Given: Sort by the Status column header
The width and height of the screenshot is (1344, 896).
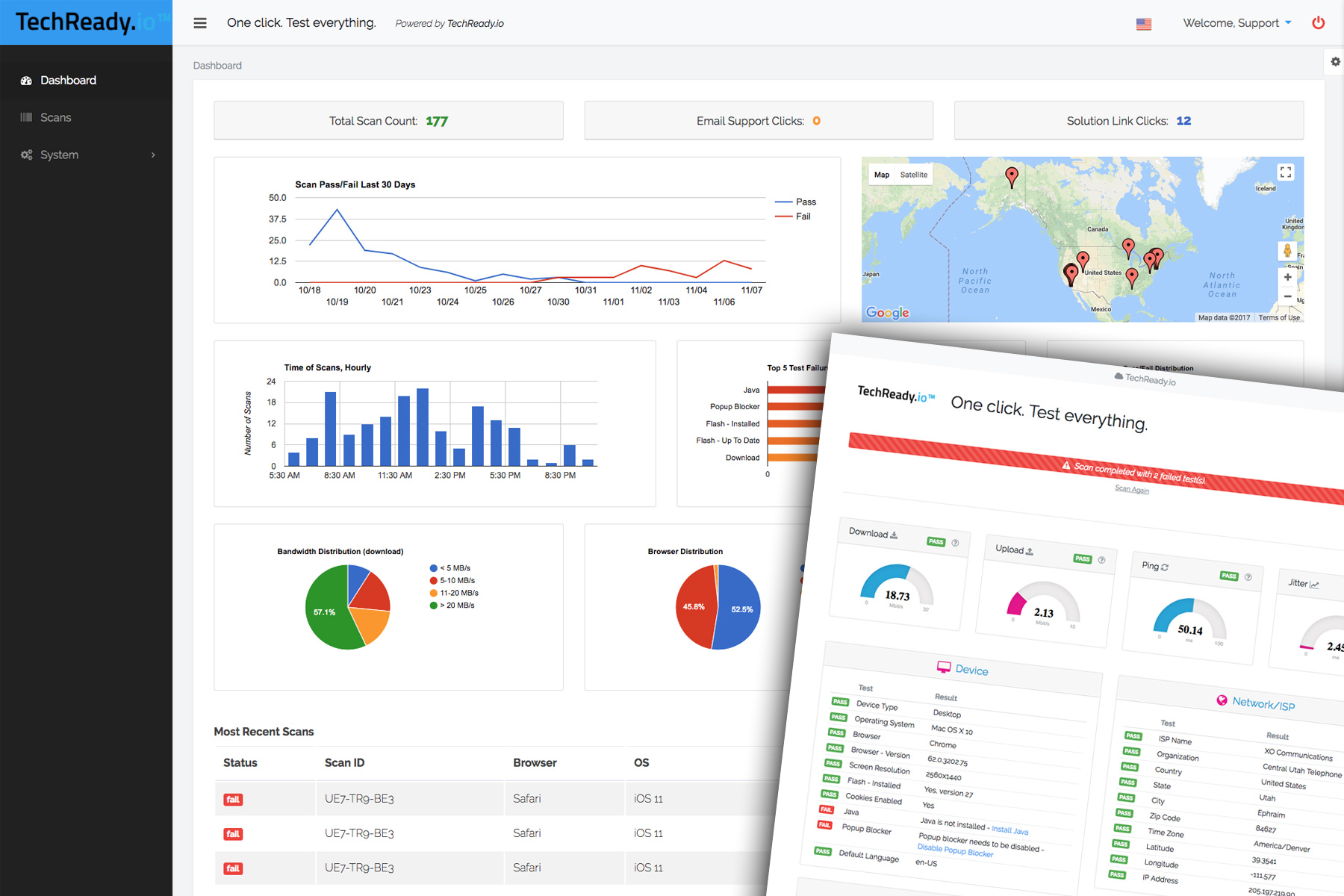Looking at the screenshot, I should (240, 763).
